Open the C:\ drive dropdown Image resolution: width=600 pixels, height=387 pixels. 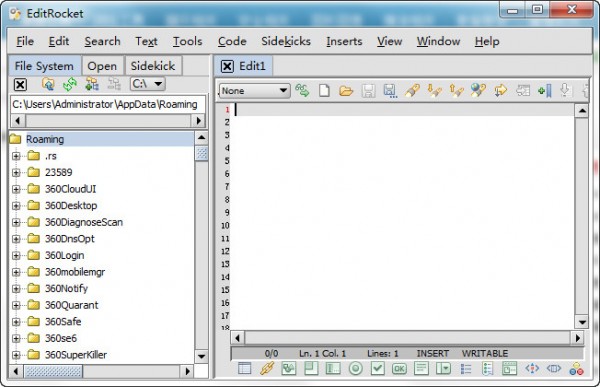click(148, 83)
